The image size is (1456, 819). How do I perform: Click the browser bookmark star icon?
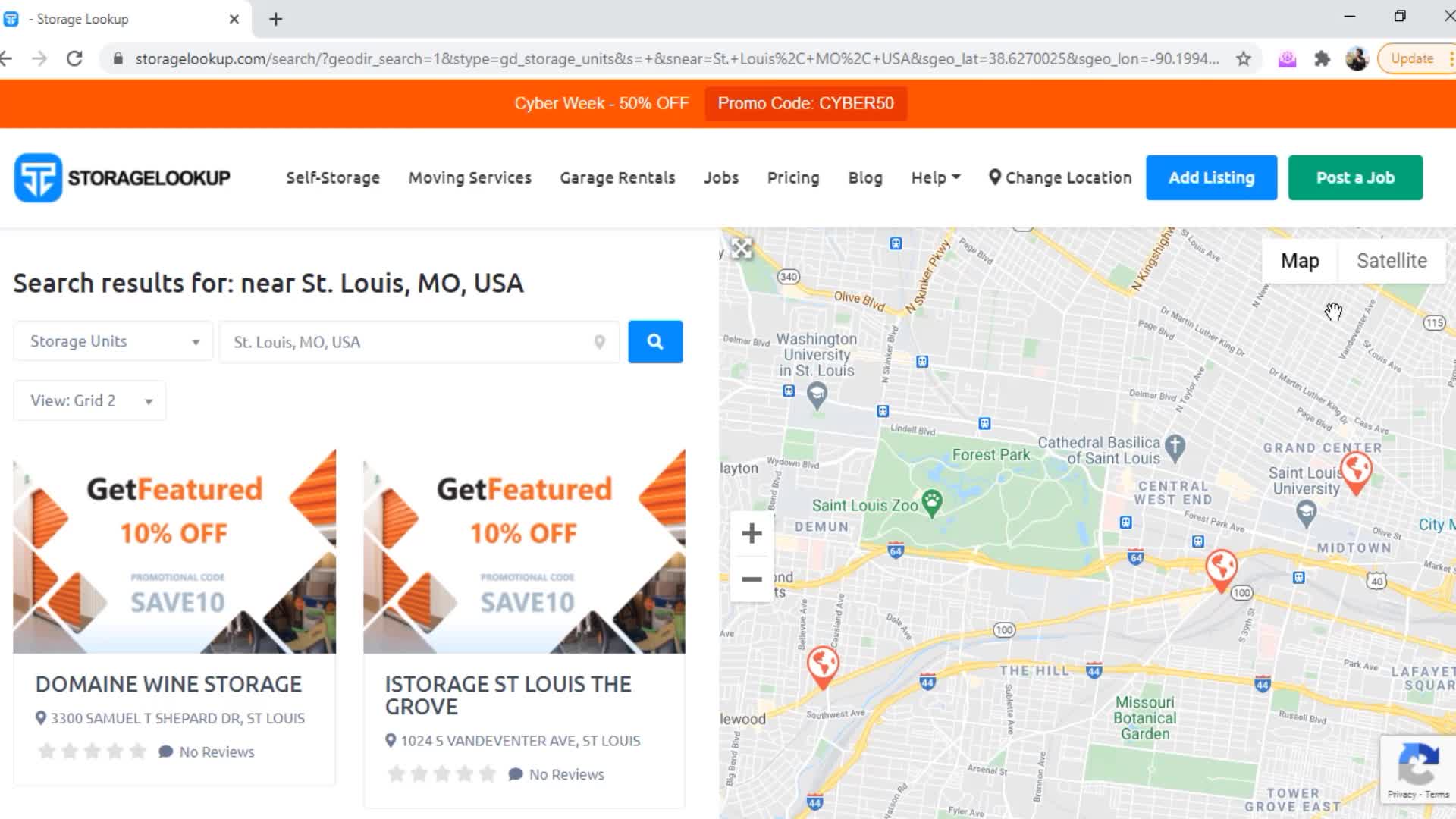click(x=1244, y=58)
